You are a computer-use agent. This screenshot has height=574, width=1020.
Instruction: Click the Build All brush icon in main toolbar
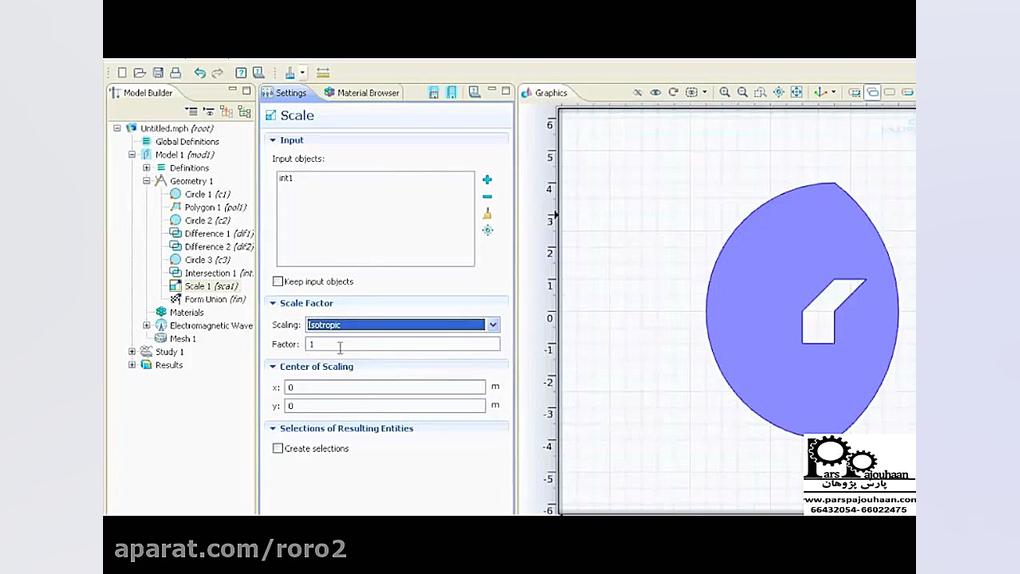tap(290, 73)
